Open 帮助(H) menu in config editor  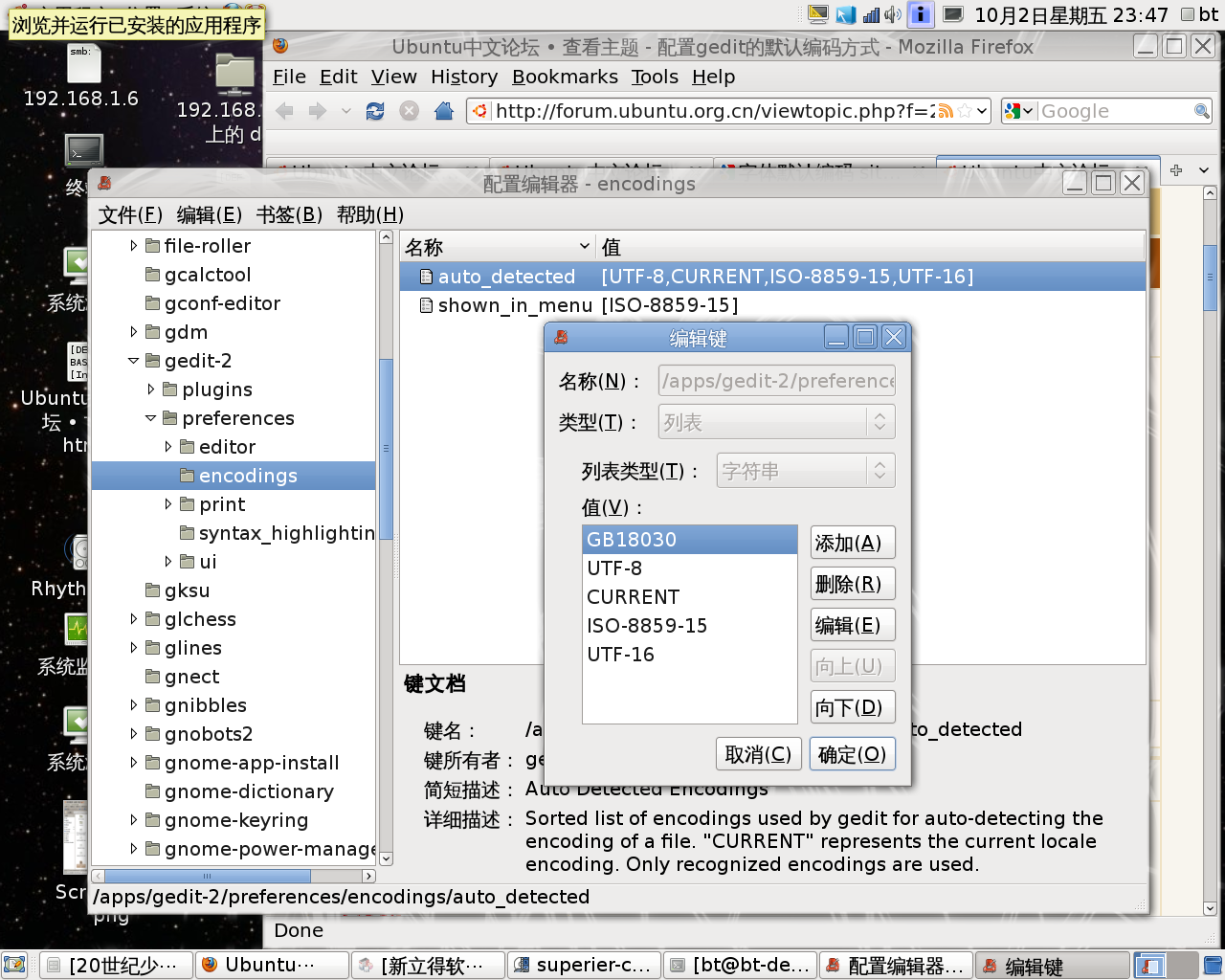(370, 214)
